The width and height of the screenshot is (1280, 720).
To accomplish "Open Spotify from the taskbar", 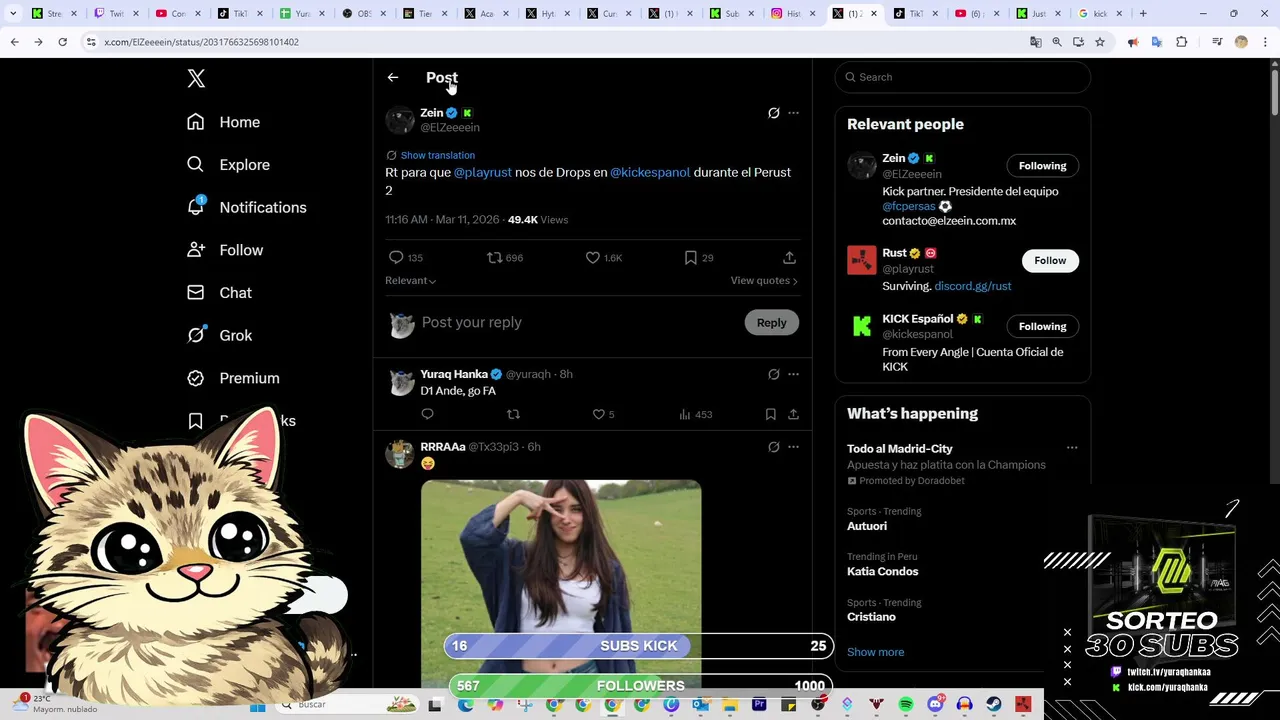I will [x=905, y=705].
